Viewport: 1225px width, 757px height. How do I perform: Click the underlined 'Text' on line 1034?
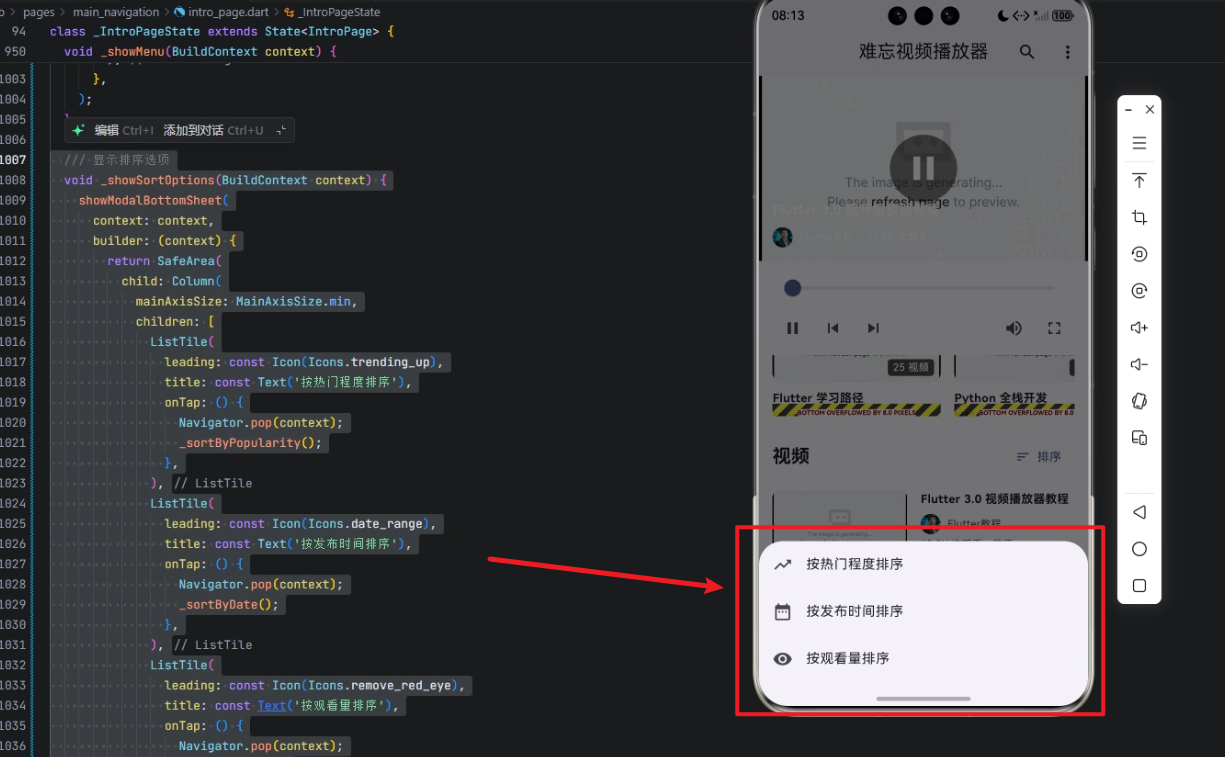point(272,706)
